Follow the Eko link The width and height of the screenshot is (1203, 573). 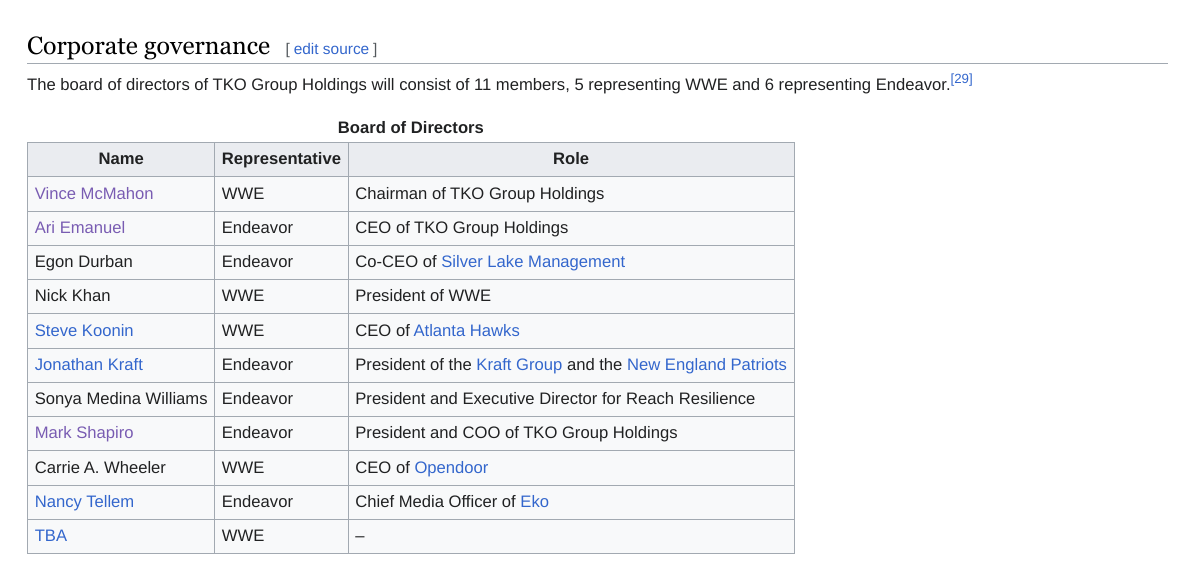534,501
